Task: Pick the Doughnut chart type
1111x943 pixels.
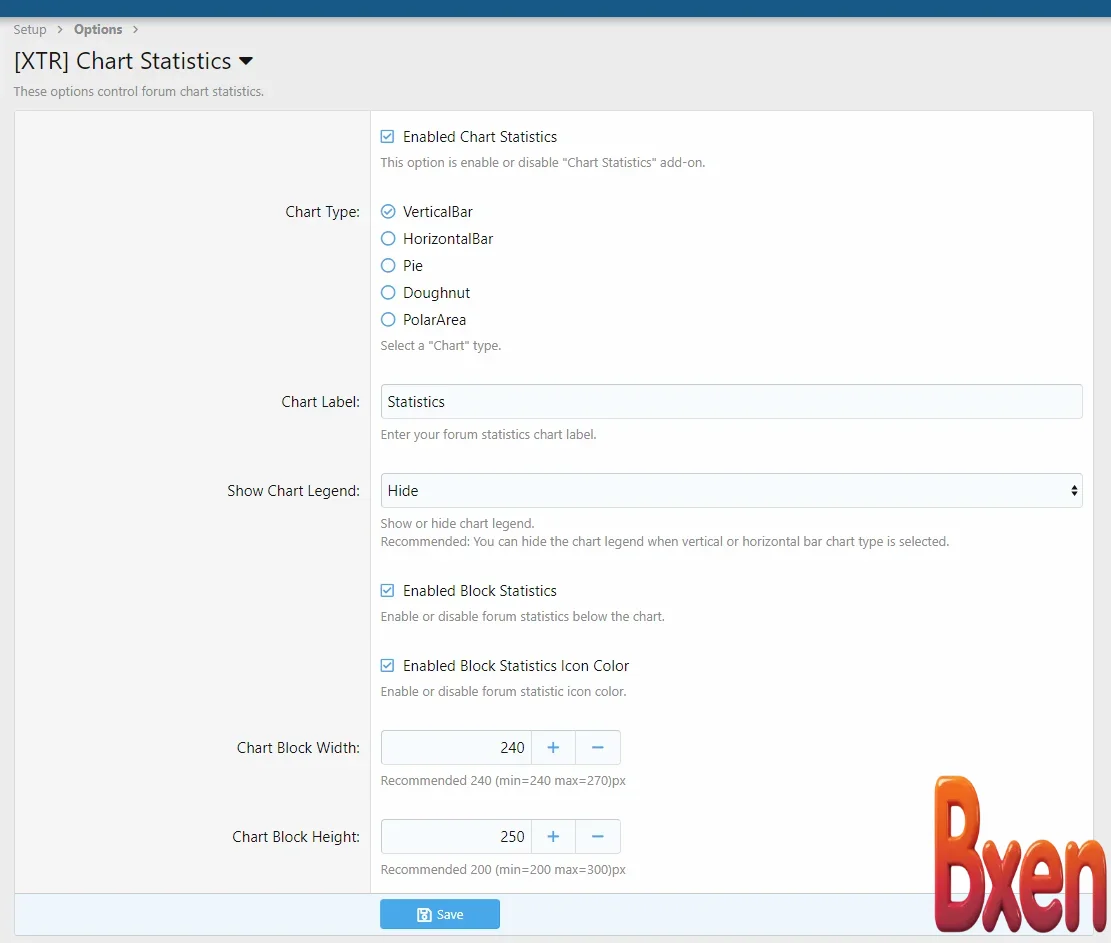Action: pyautogui.click(x=388, y=293)
